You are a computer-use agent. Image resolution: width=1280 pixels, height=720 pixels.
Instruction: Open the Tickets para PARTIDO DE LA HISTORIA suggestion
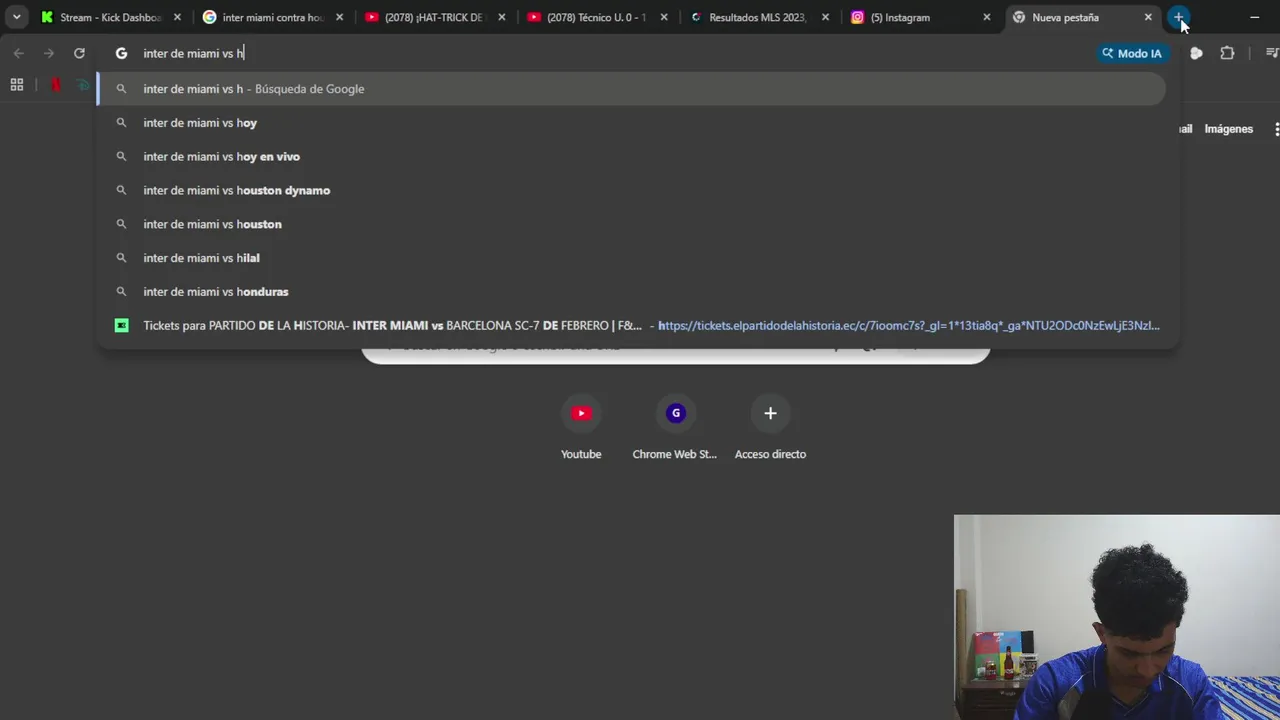pyautogui.click(x=631, y=325)
